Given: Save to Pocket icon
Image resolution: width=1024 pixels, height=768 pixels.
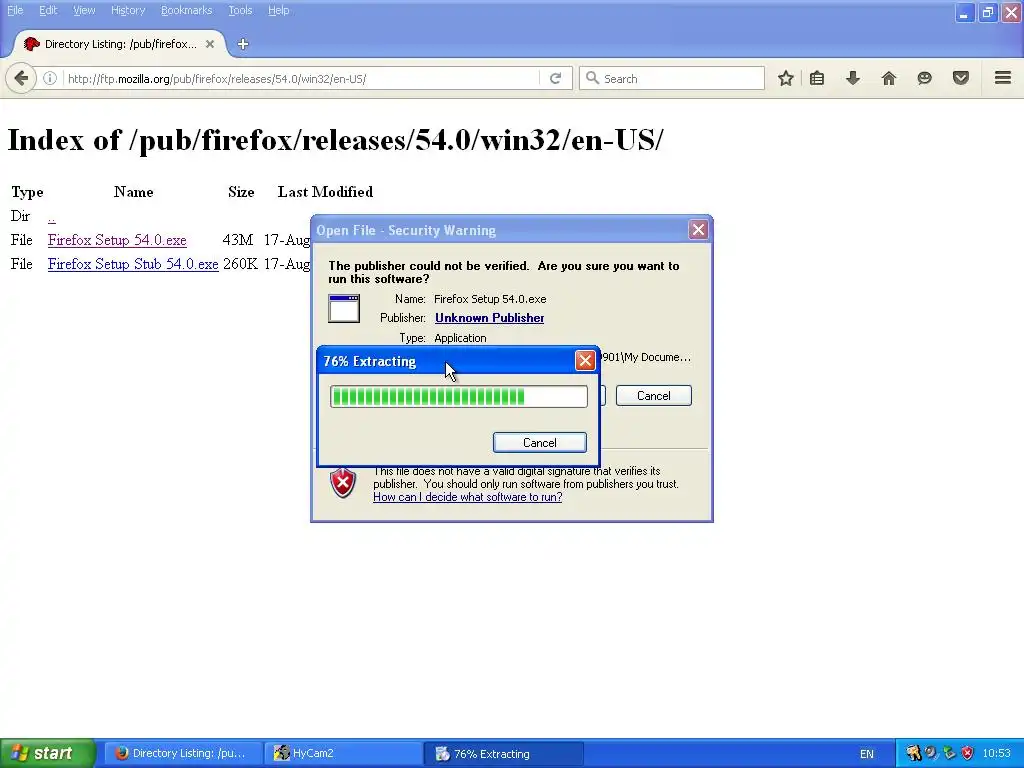Looking at the screenshot, I should (961, 78).
